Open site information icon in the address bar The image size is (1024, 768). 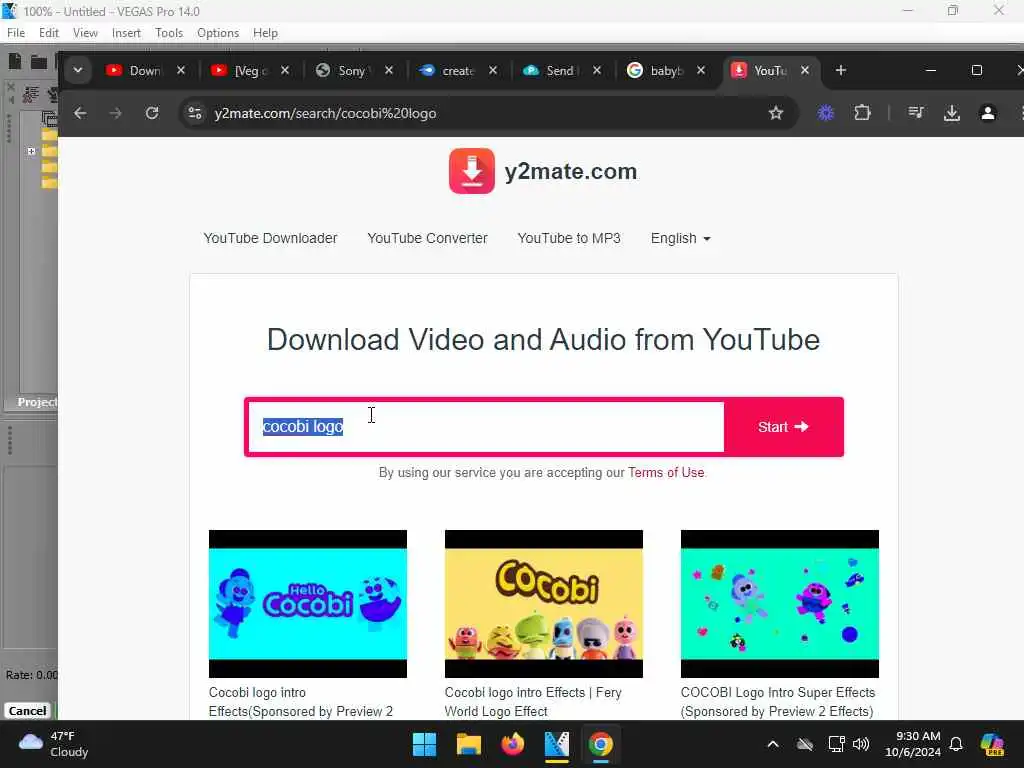click(195, 113)
